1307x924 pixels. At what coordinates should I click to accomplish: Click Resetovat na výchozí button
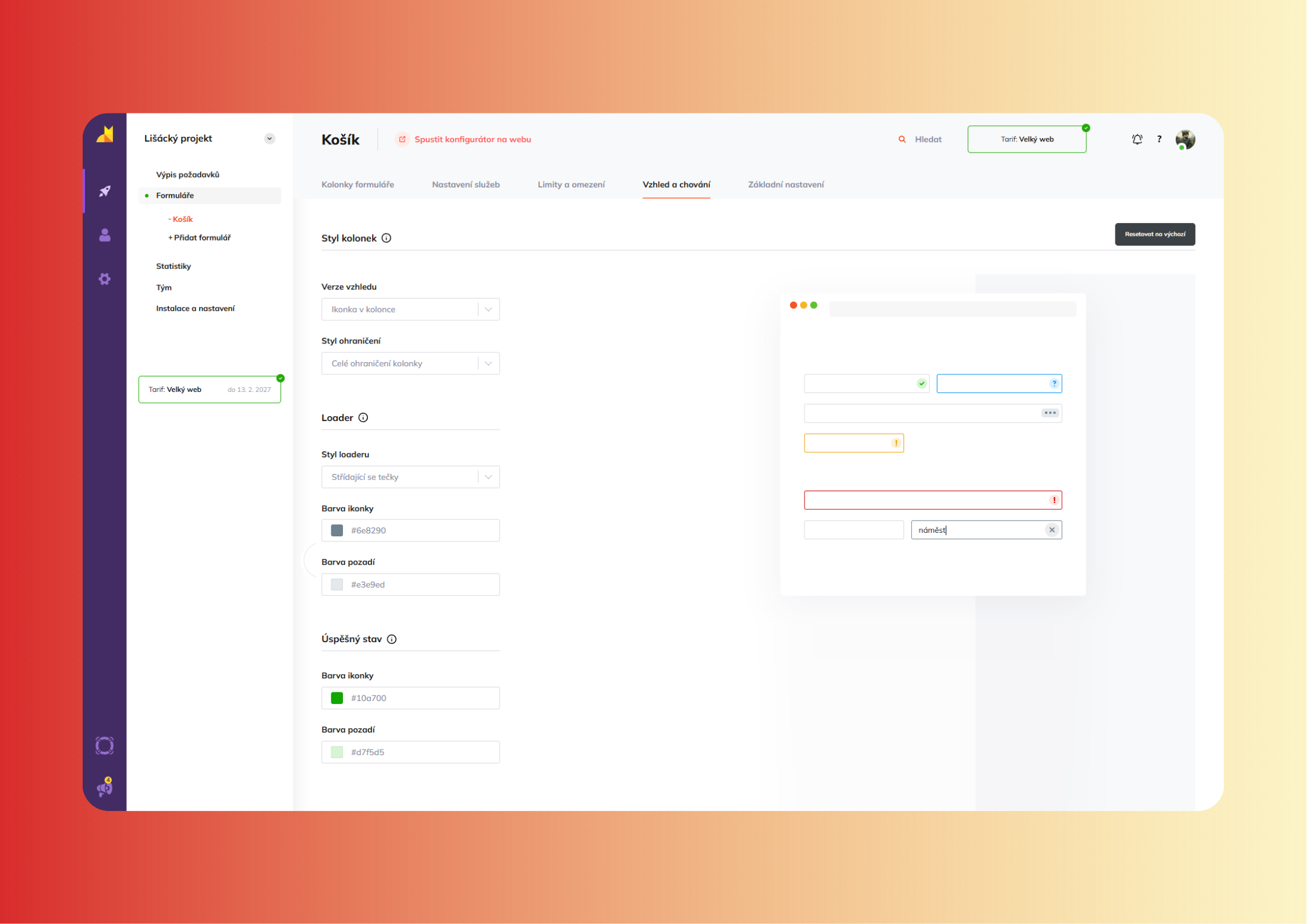coord(1154,234)
